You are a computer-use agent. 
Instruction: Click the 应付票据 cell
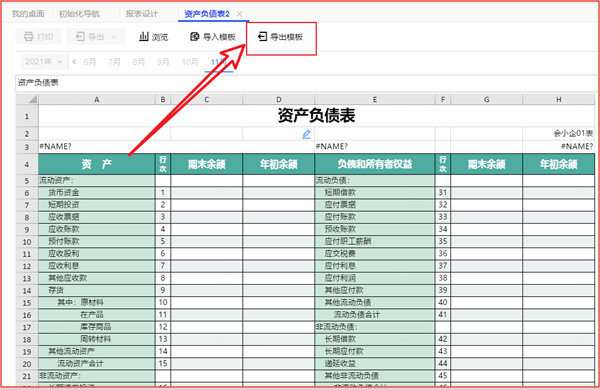point(375,205)
